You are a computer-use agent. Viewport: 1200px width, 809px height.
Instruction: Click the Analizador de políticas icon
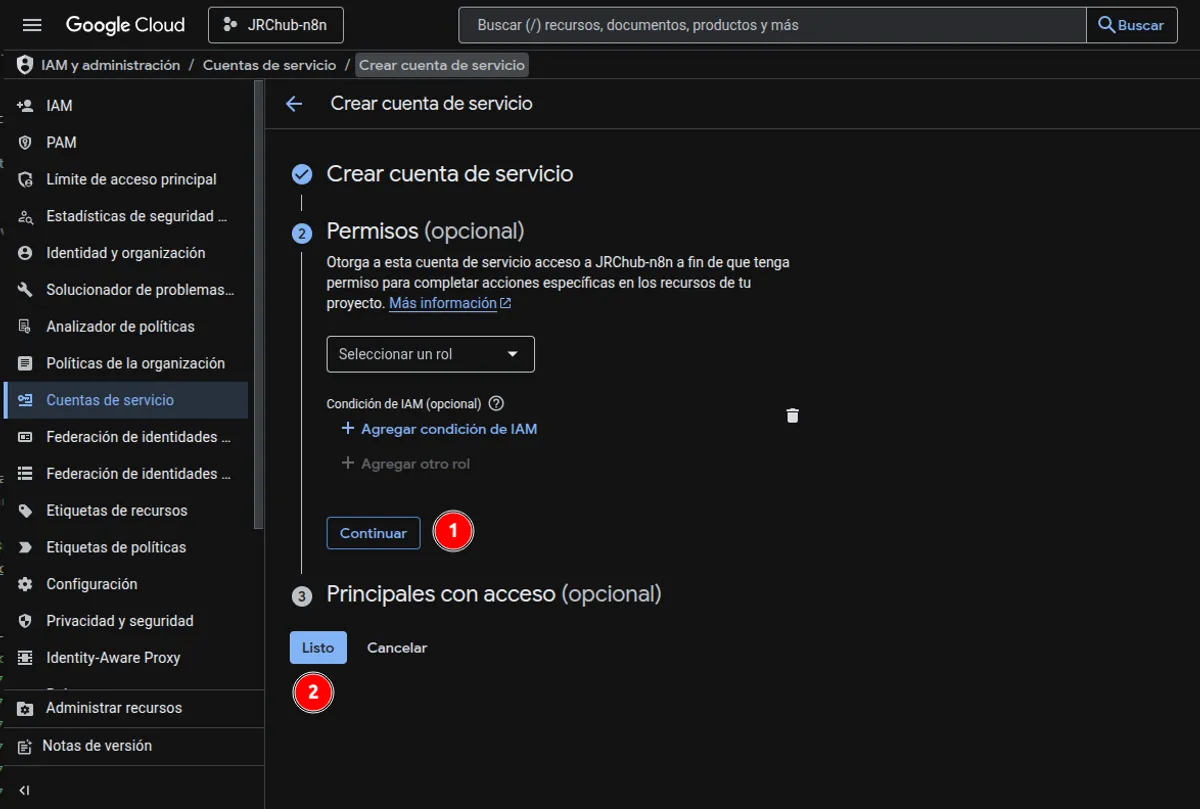click(26, 327)
